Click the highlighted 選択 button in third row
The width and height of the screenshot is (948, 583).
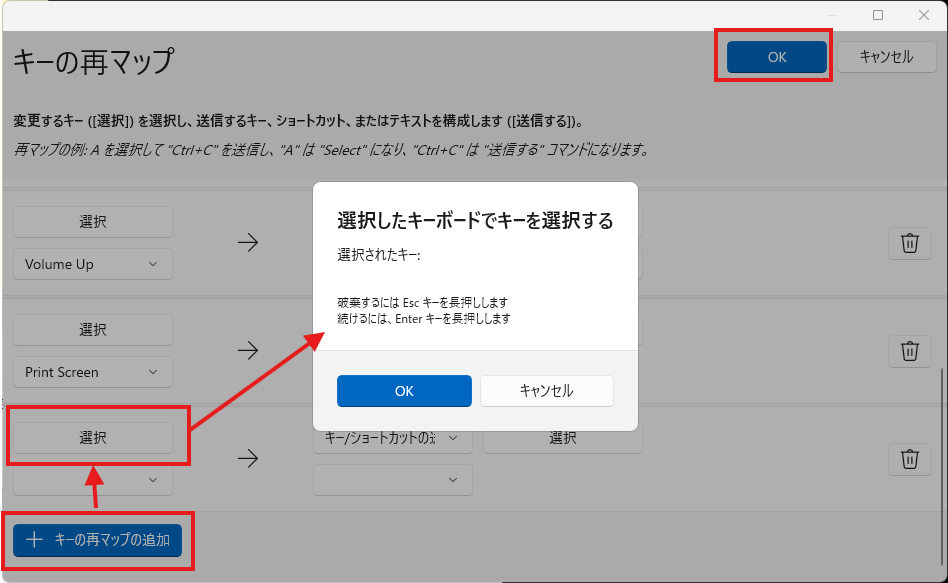(93, 438)
